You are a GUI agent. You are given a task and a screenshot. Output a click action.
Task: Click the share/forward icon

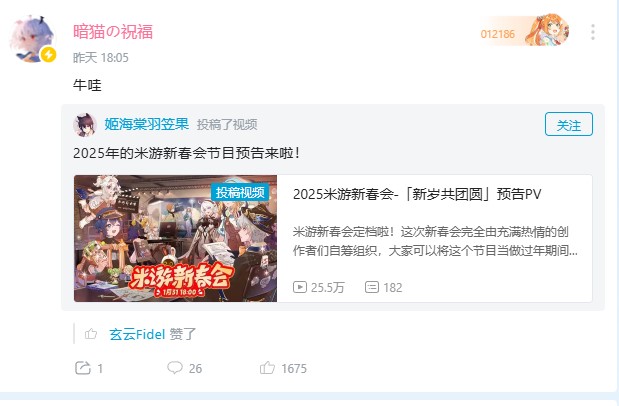83,368
